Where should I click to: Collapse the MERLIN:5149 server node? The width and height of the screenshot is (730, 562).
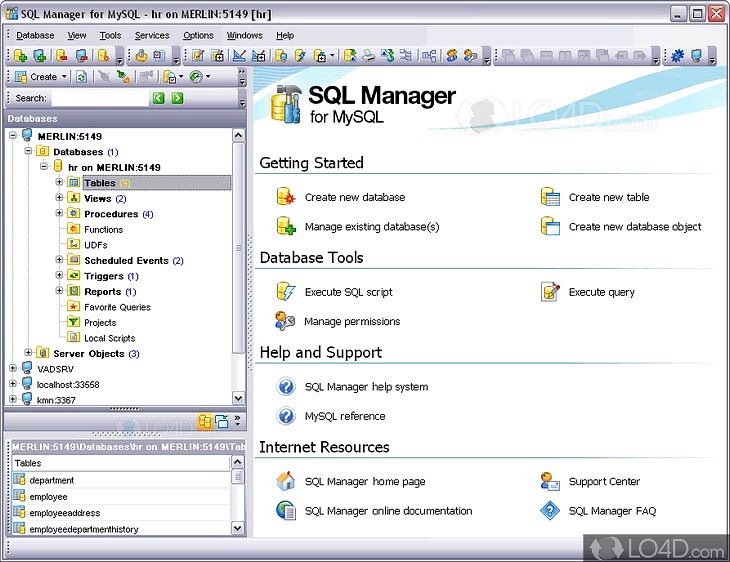click(13, 136)
